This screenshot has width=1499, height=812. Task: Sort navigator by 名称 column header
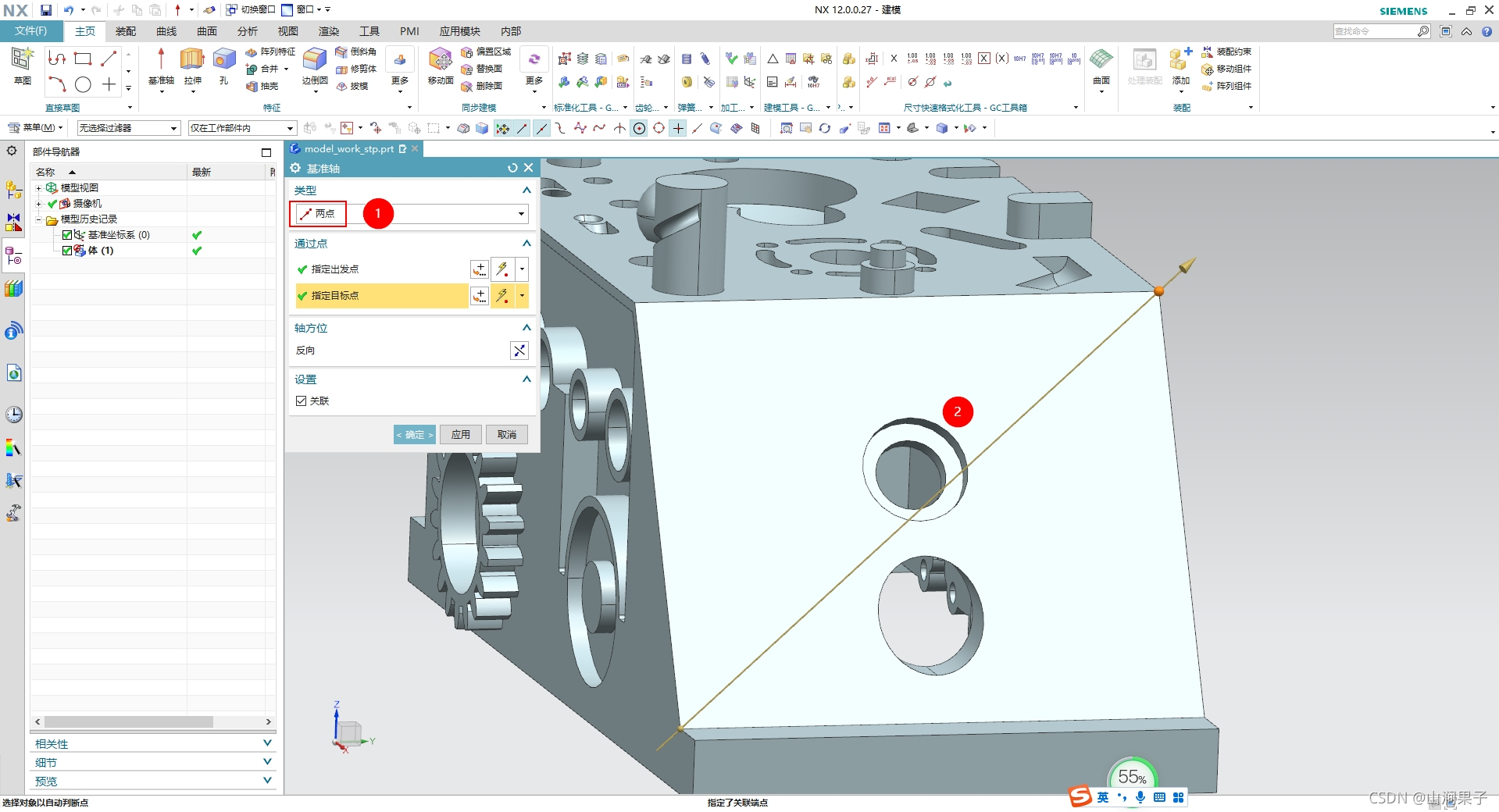[109, 172]
